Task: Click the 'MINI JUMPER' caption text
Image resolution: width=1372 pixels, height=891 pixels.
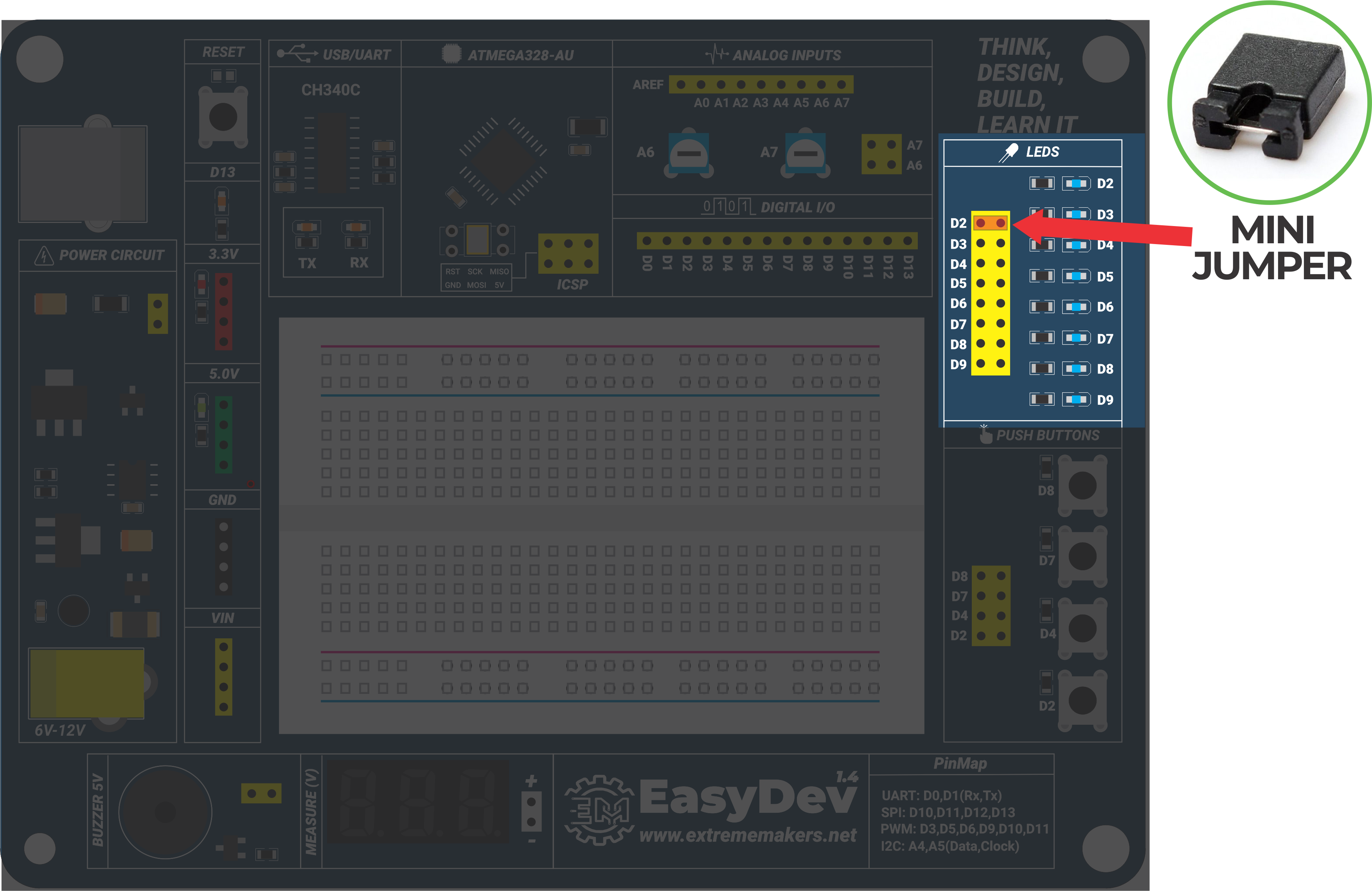Action: (1272, 248)
